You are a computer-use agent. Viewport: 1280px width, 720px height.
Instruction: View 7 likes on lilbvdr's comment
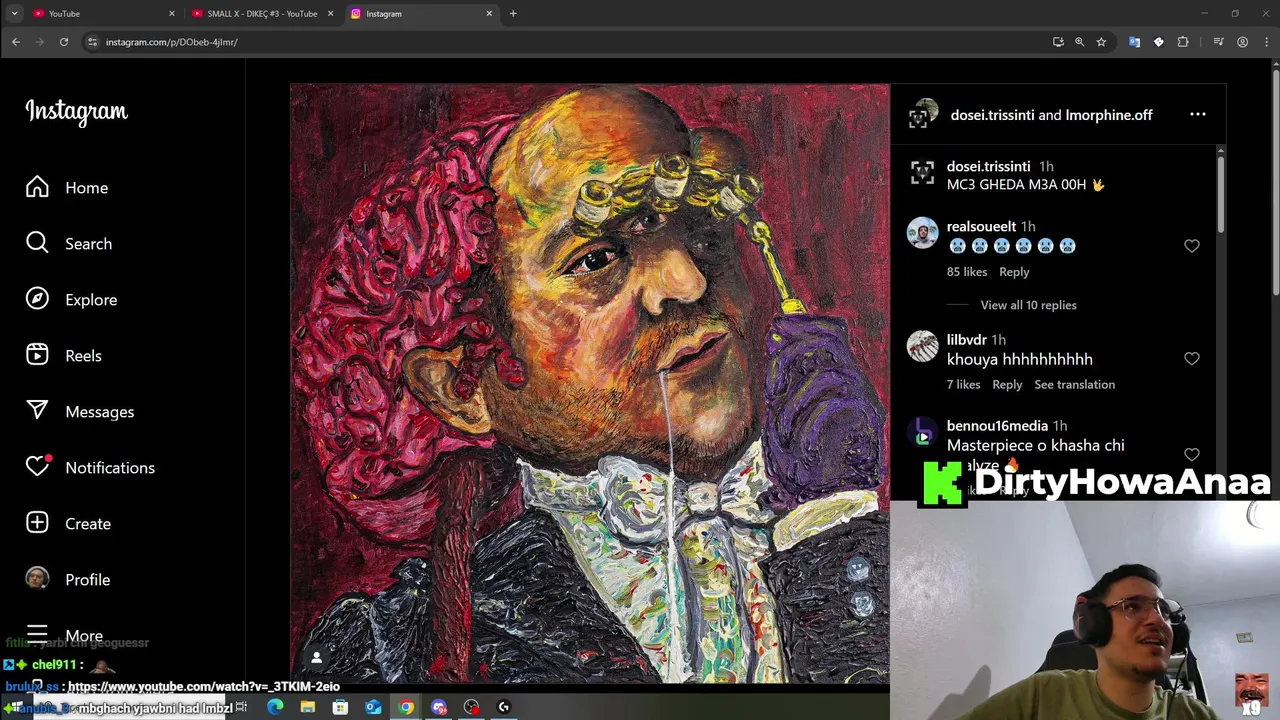[x=963, y=385]
